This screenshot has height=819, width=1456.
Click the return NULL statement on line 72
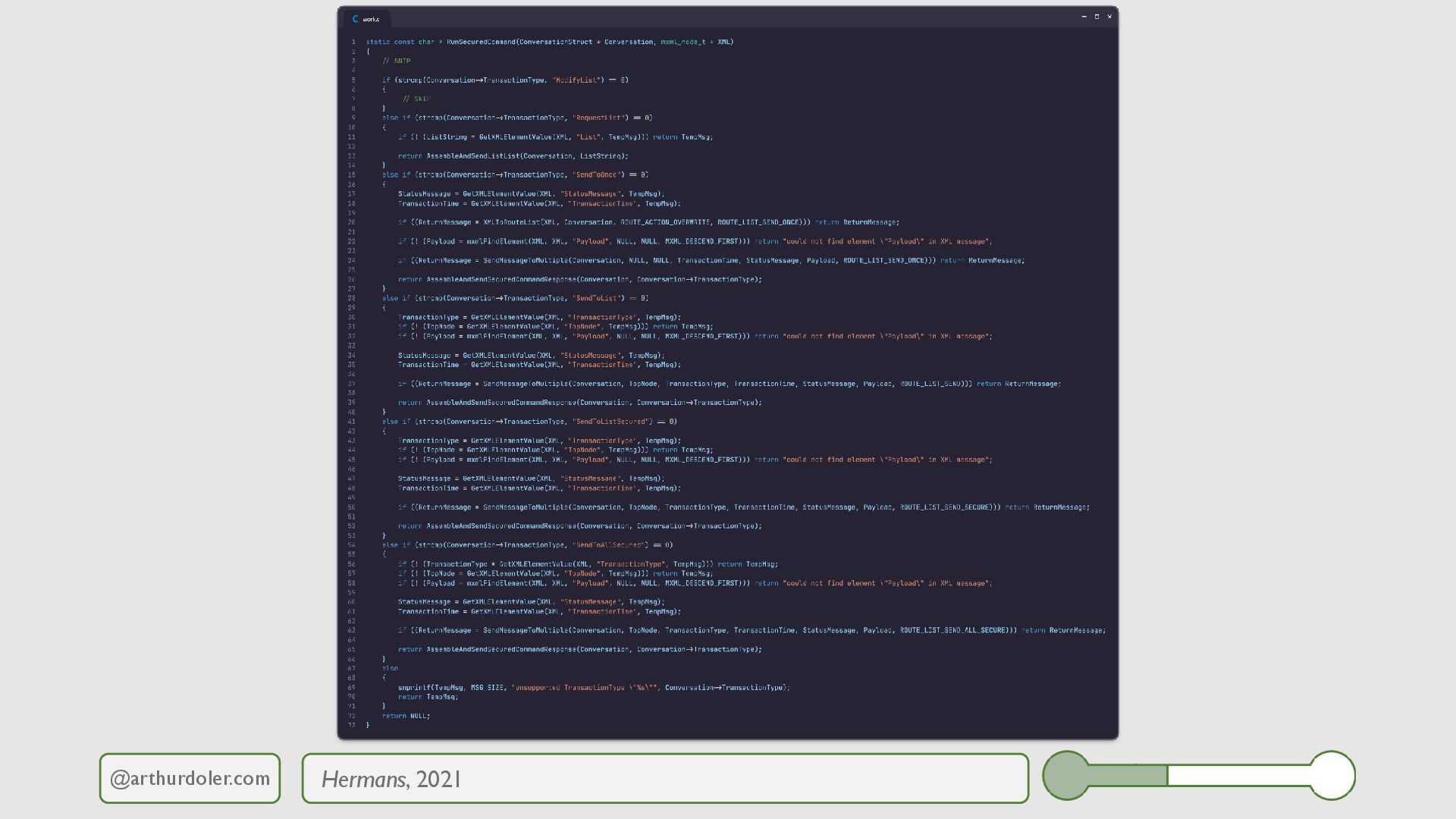coord(406,716)
